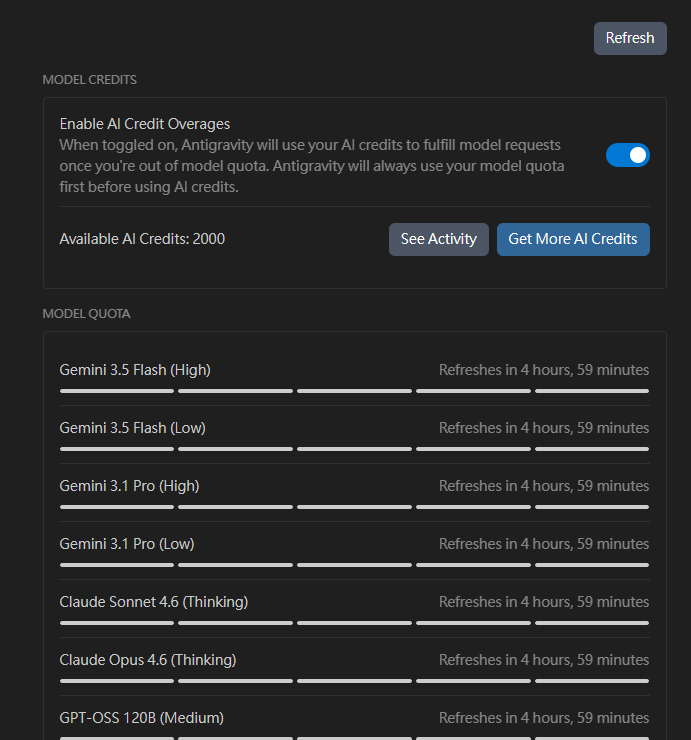Toggle Enable AI Credit Overages switch
The image size is (691, 740).
(x=628, y=155)
